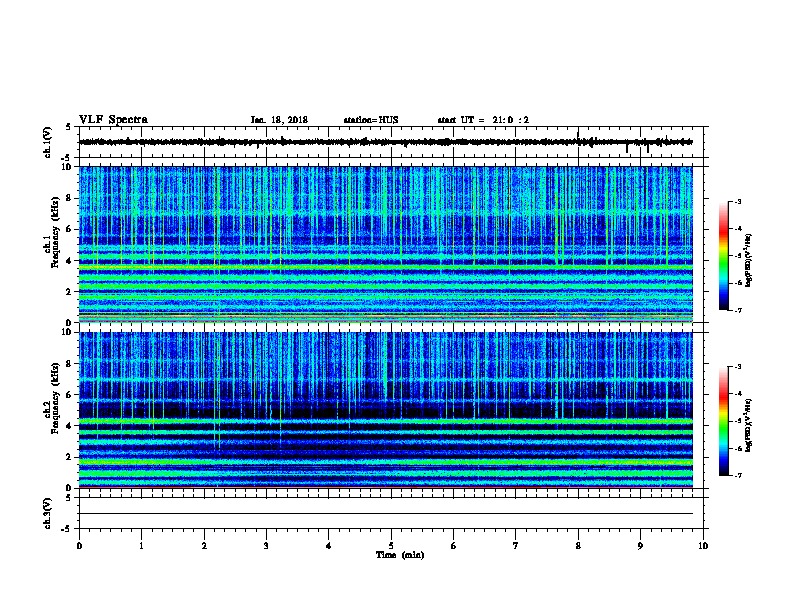This screenshot has width=792, height=612.
Task: Click the ch.1 color scale bar
Action: pyautogui.click(x=724, y=256)
